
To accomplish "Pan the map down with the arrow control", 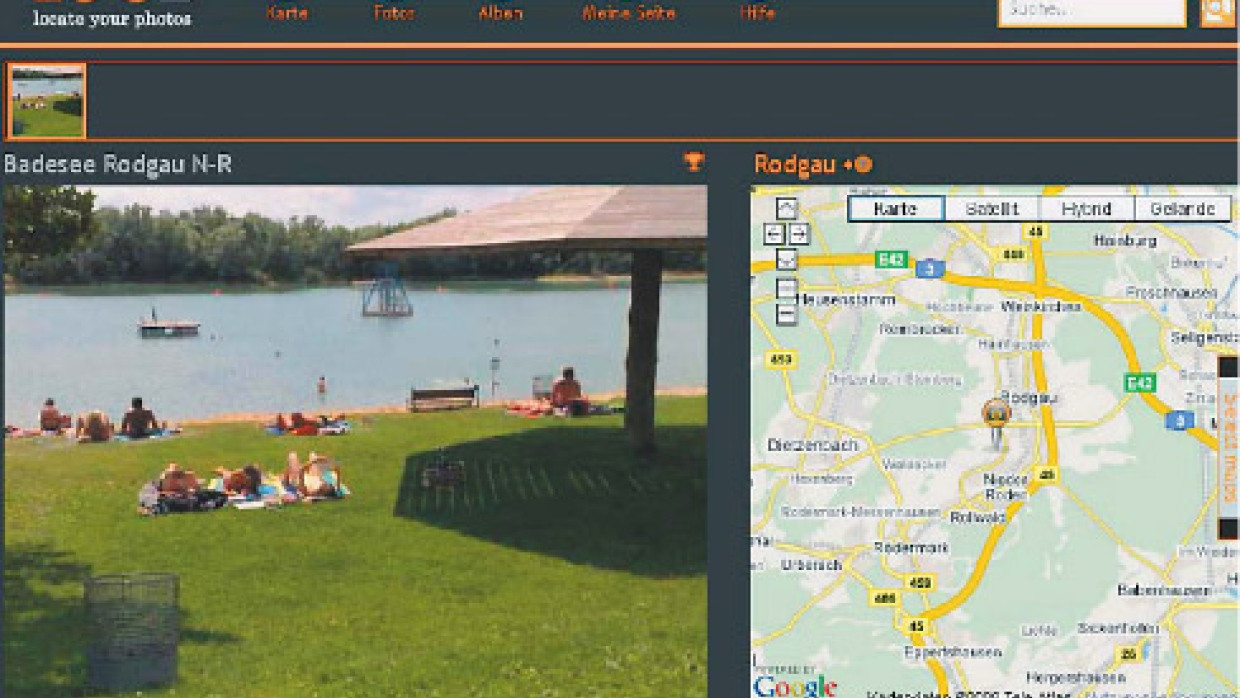I will click(787, 259).
